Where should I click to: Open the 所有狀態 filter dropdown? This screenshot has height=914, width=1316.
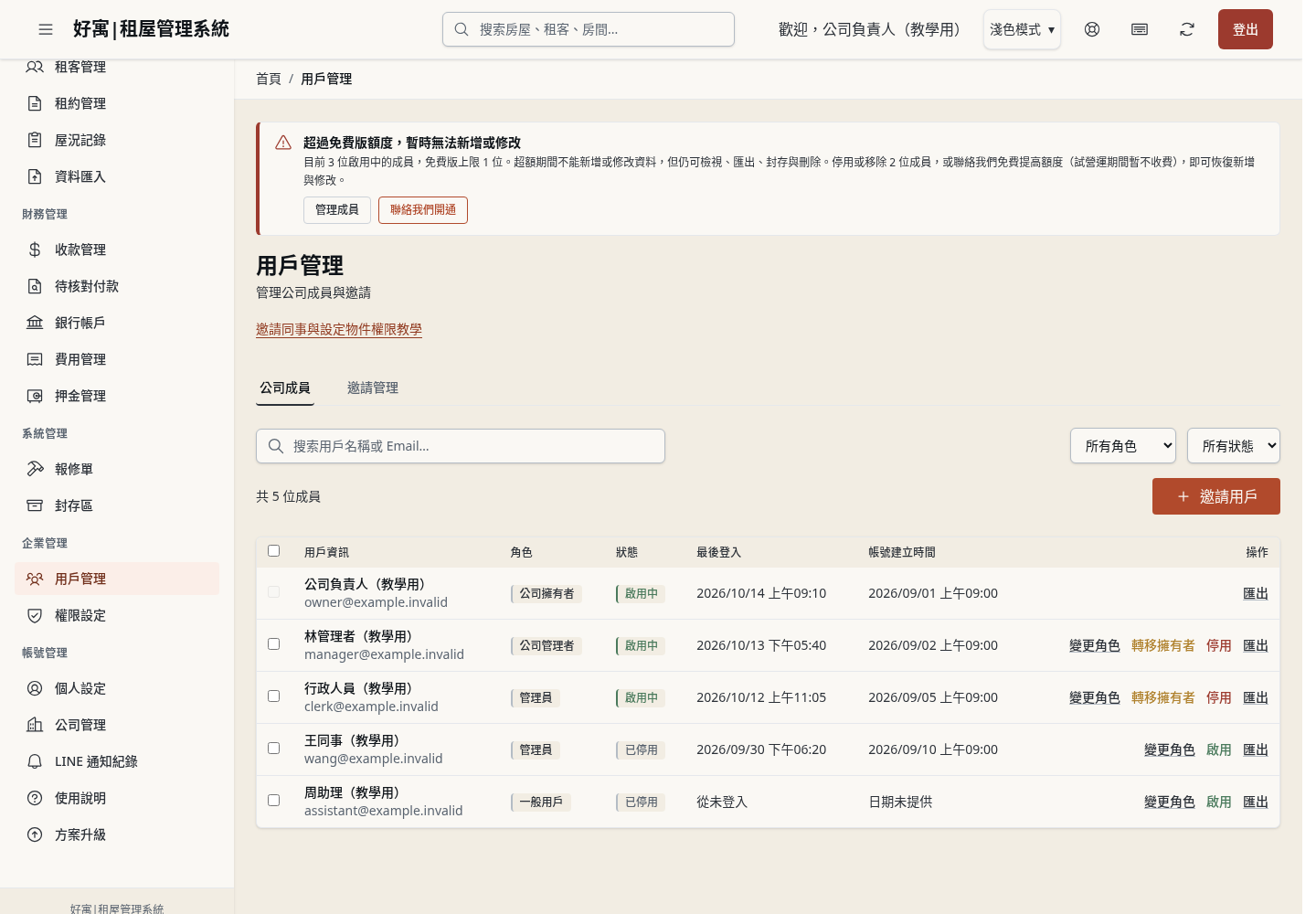pyautogui.click(x=1234, y=446)
